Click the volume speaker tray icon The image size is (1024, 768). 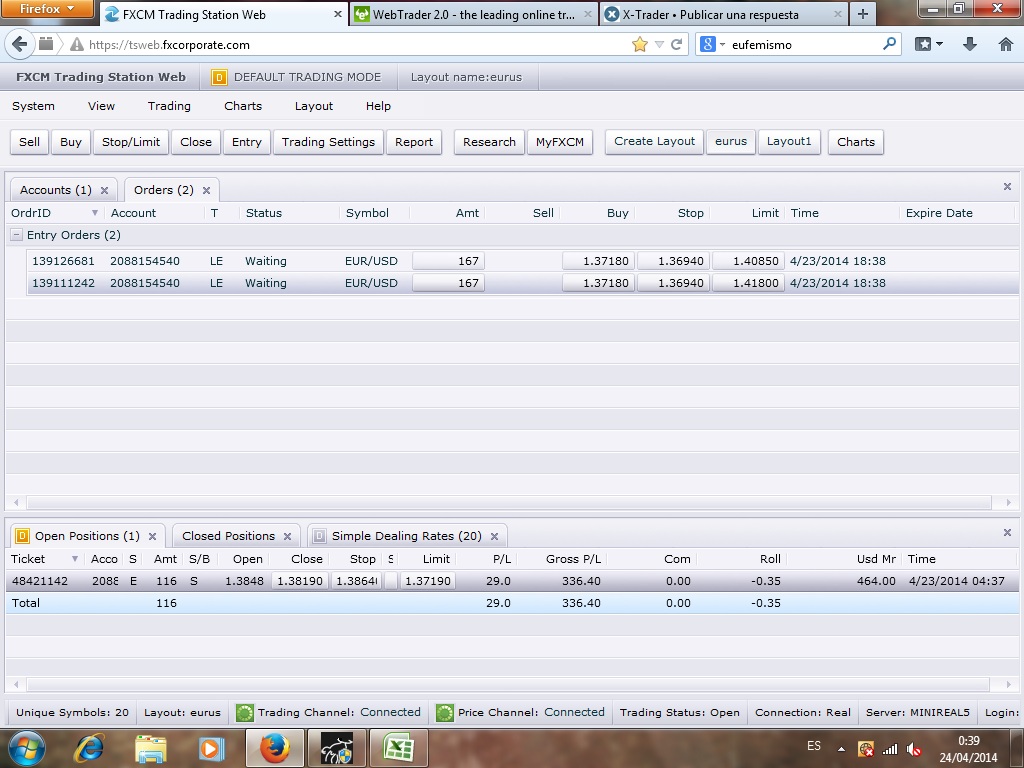pos(914,749)
